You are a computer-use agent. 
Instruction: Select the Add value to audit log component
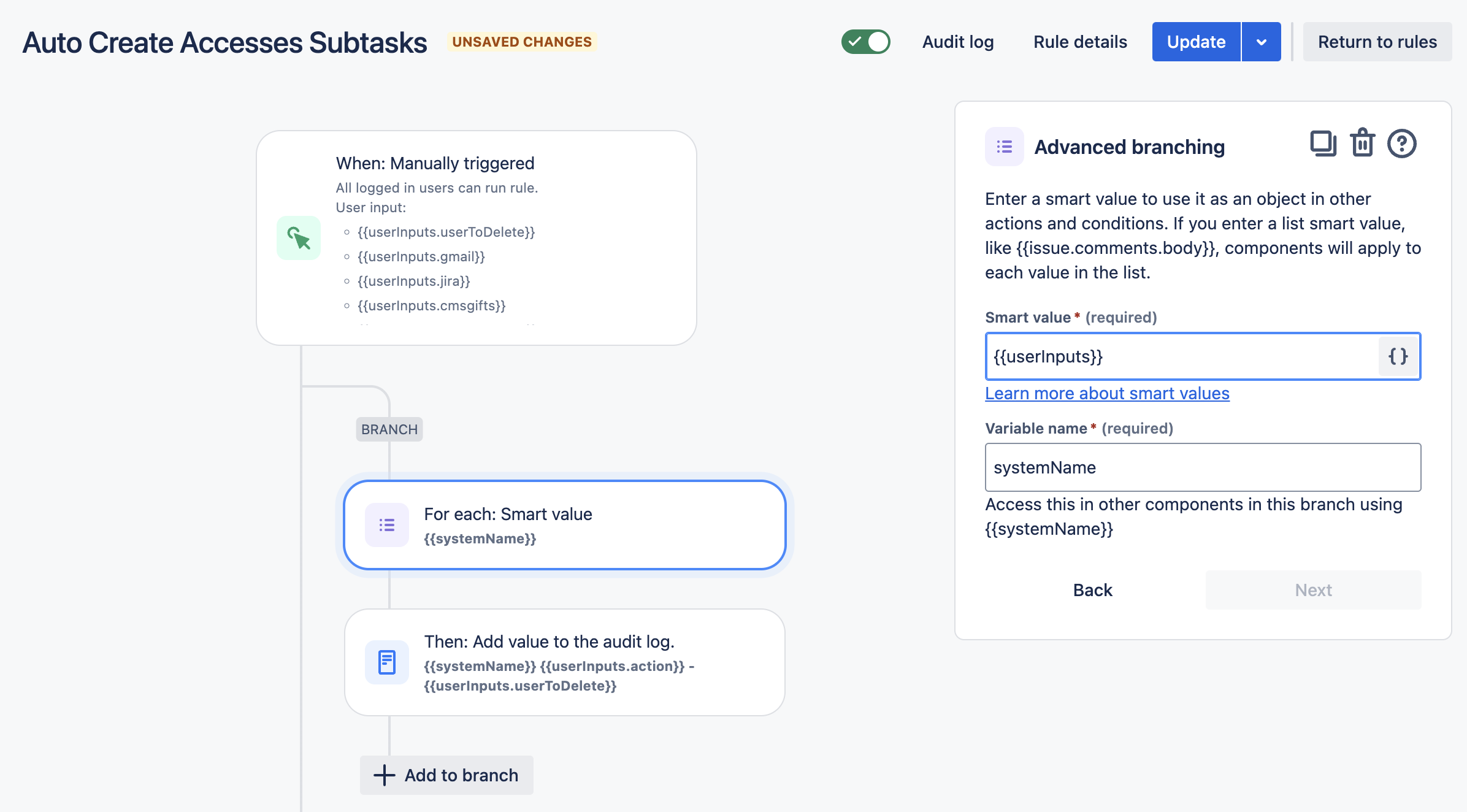pyautogui.click(x=565, y=662)
